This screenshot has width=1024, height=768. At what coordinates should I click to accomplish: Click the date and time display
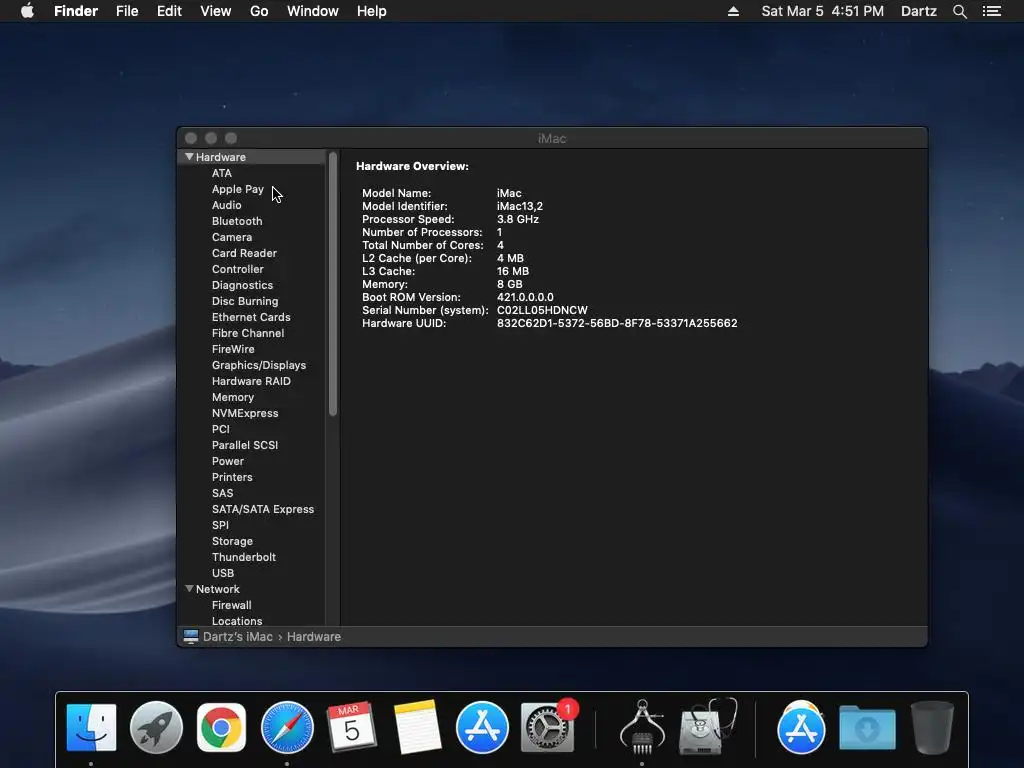coord(822,11)
